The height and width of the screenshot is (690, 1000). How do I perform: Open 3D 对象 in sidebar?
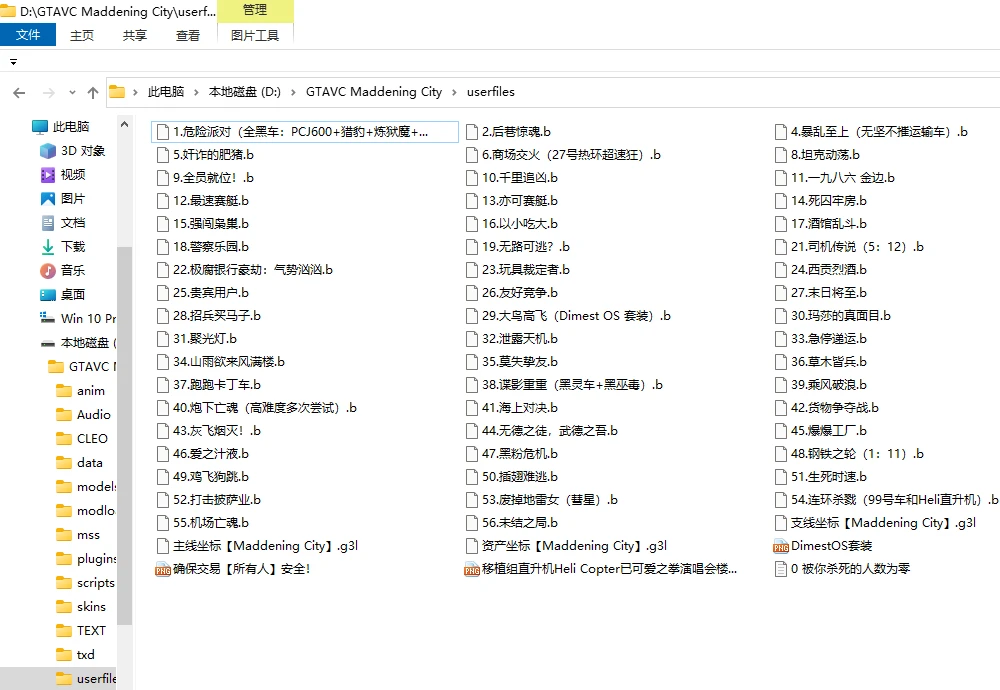coord(72,150)
